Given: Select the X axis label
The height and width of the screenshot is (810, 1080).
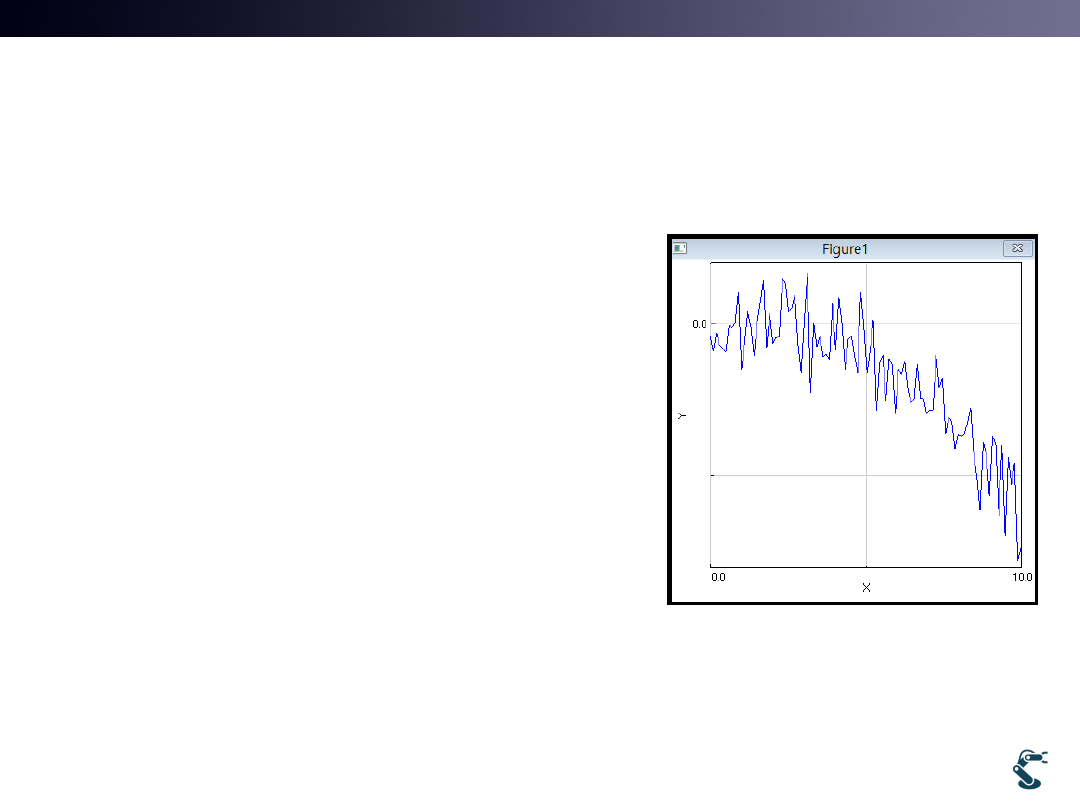Looking at the screenshot, I should click(866, 587).
